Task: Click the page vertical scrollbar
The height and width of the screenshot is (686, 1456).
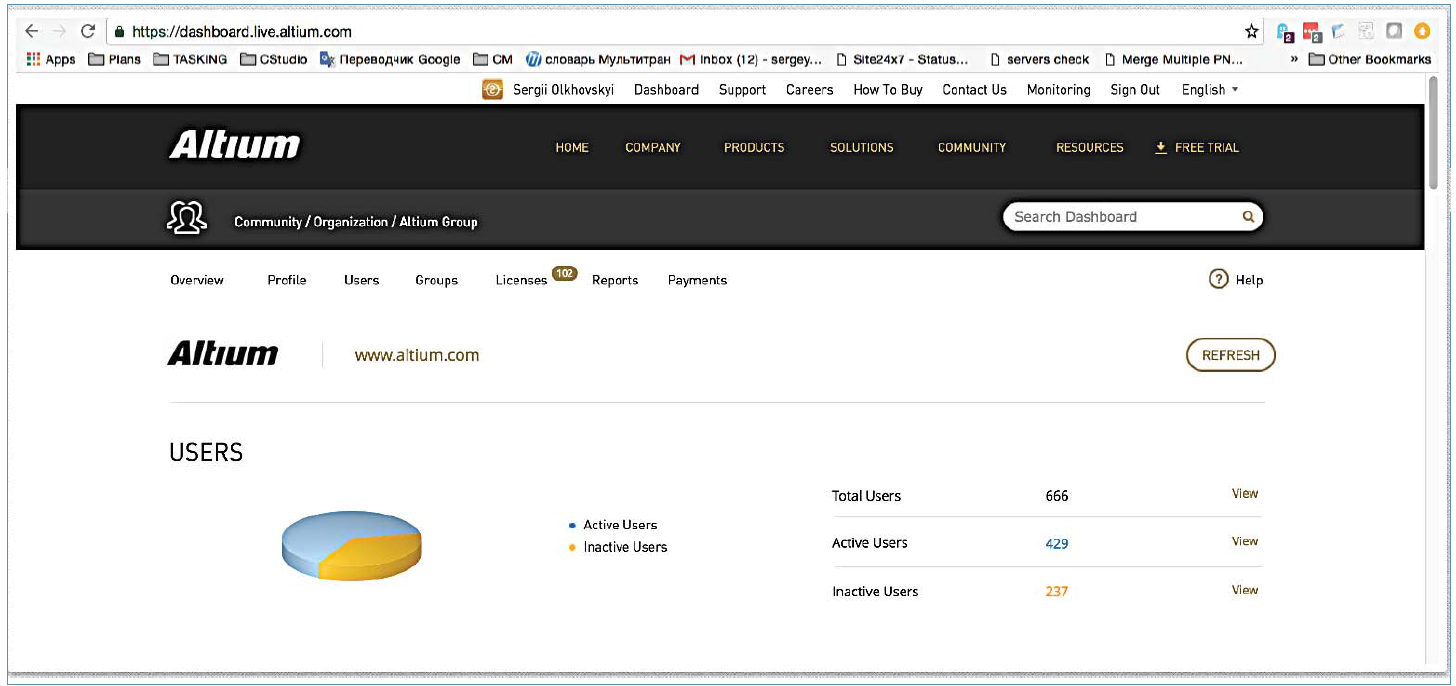Action: point(1435,134)
